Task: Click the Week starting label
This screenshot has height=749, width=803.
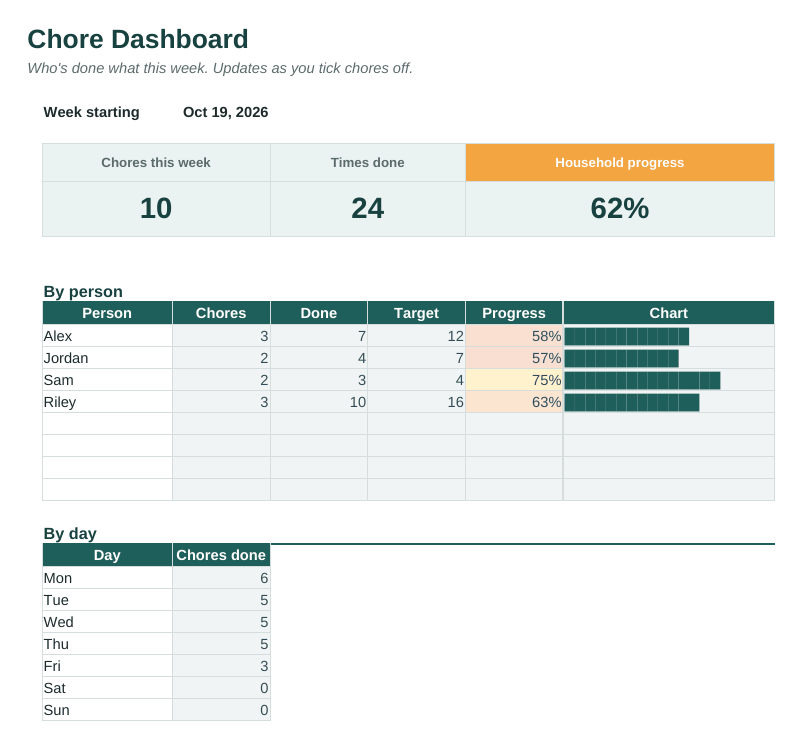Action: tap(91, 112)
